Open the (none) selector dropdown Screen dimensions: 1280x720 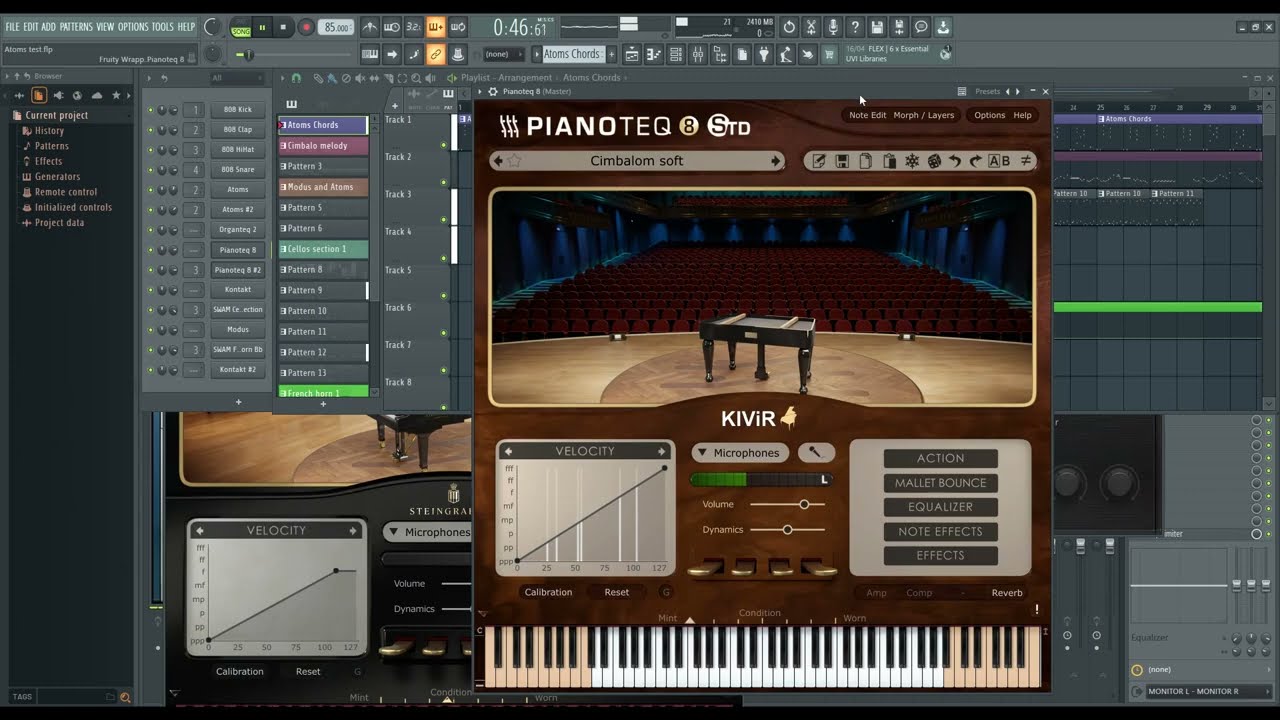click(x=503, y=54)
